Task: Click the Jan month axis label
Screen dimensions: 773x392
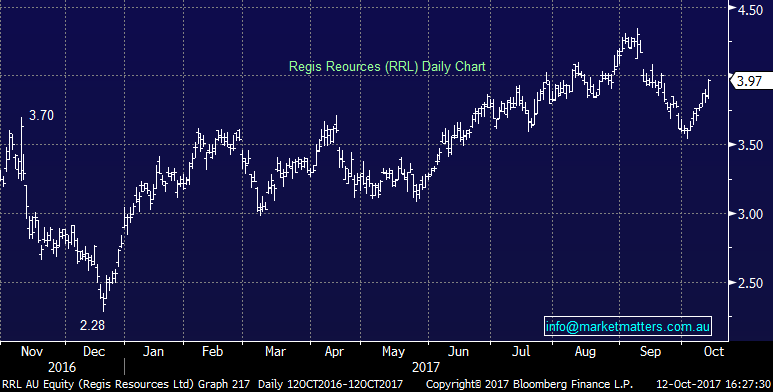Action: coord(153,352)
